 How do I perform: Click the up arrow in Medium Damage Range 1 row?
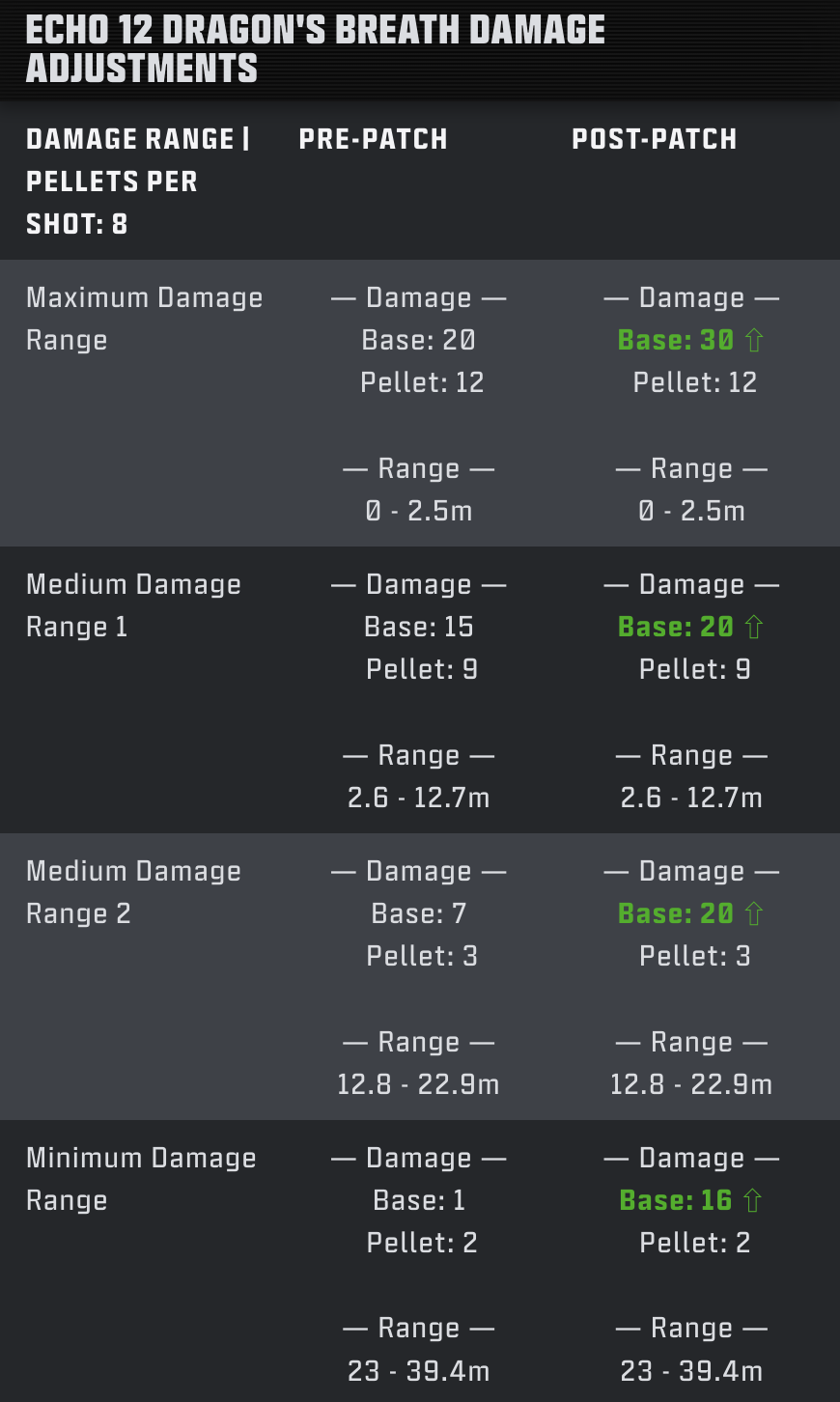click(754, 627)
